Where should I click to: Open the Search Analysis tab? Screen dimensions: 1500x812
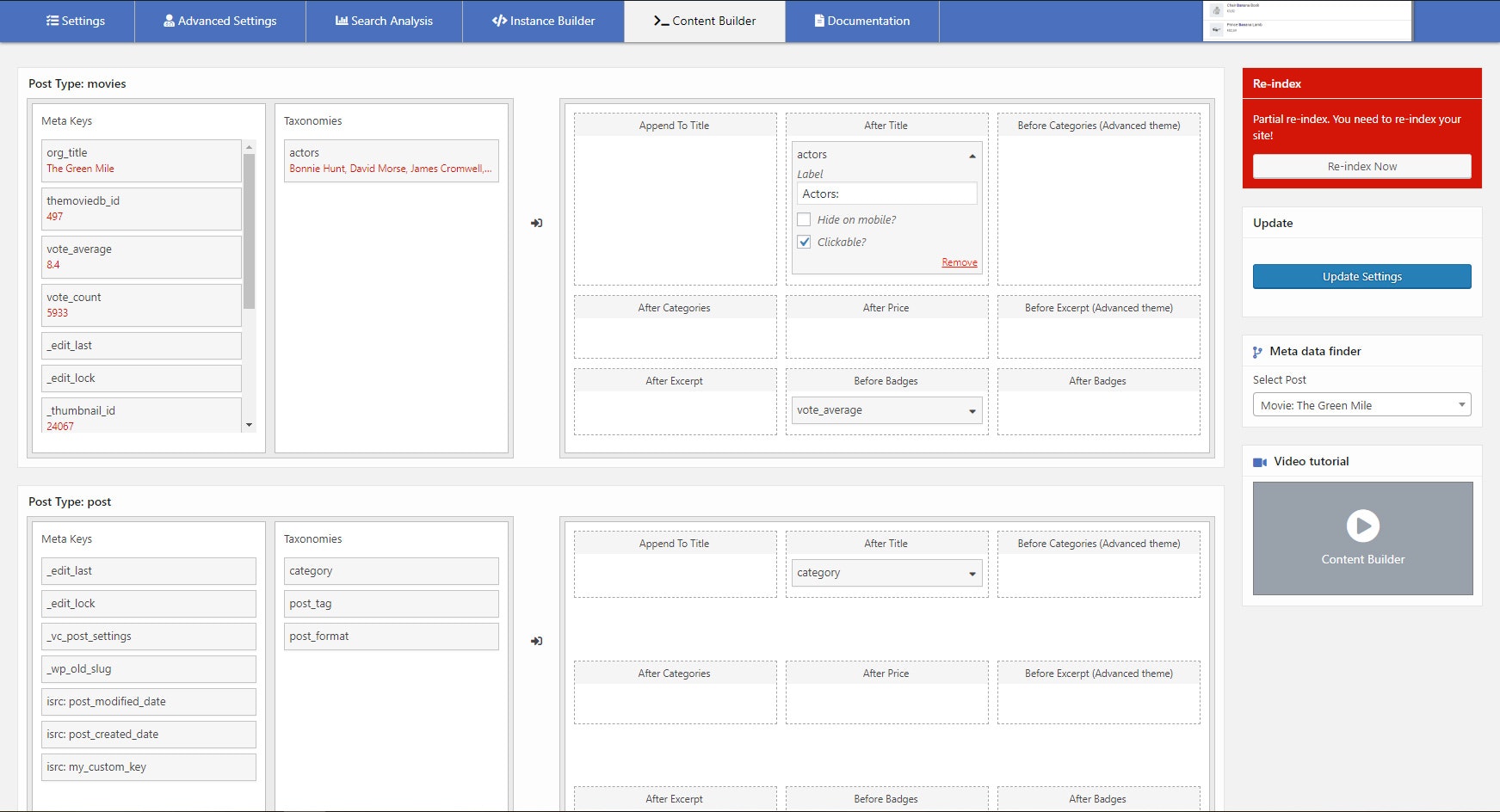pyautogui.click(x=384, y=21)
